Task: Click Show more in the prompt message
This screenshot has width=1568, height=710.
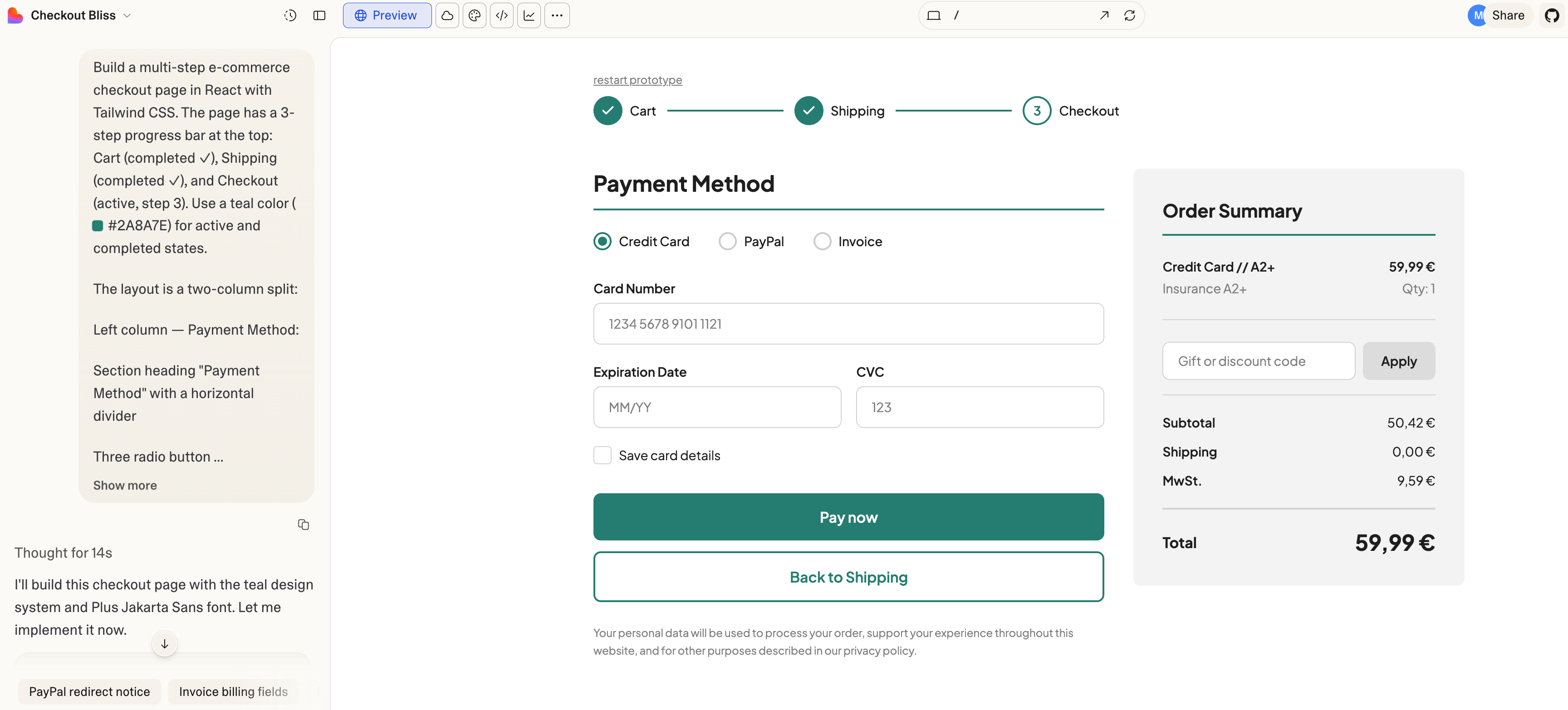Action: point(125,485)
